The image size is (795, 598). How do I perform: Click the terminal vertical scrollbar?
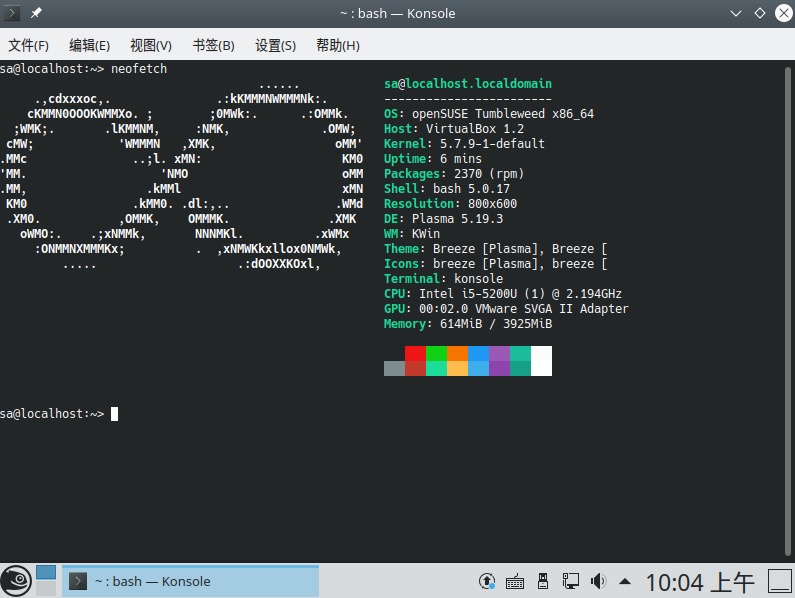click(787, 310)
